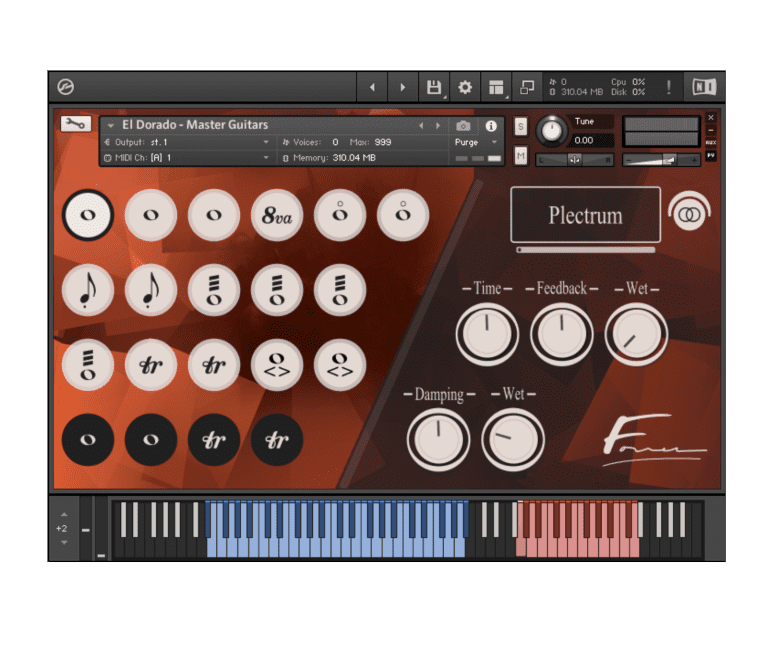Open the save icon dropdown corner arrow

445,98
